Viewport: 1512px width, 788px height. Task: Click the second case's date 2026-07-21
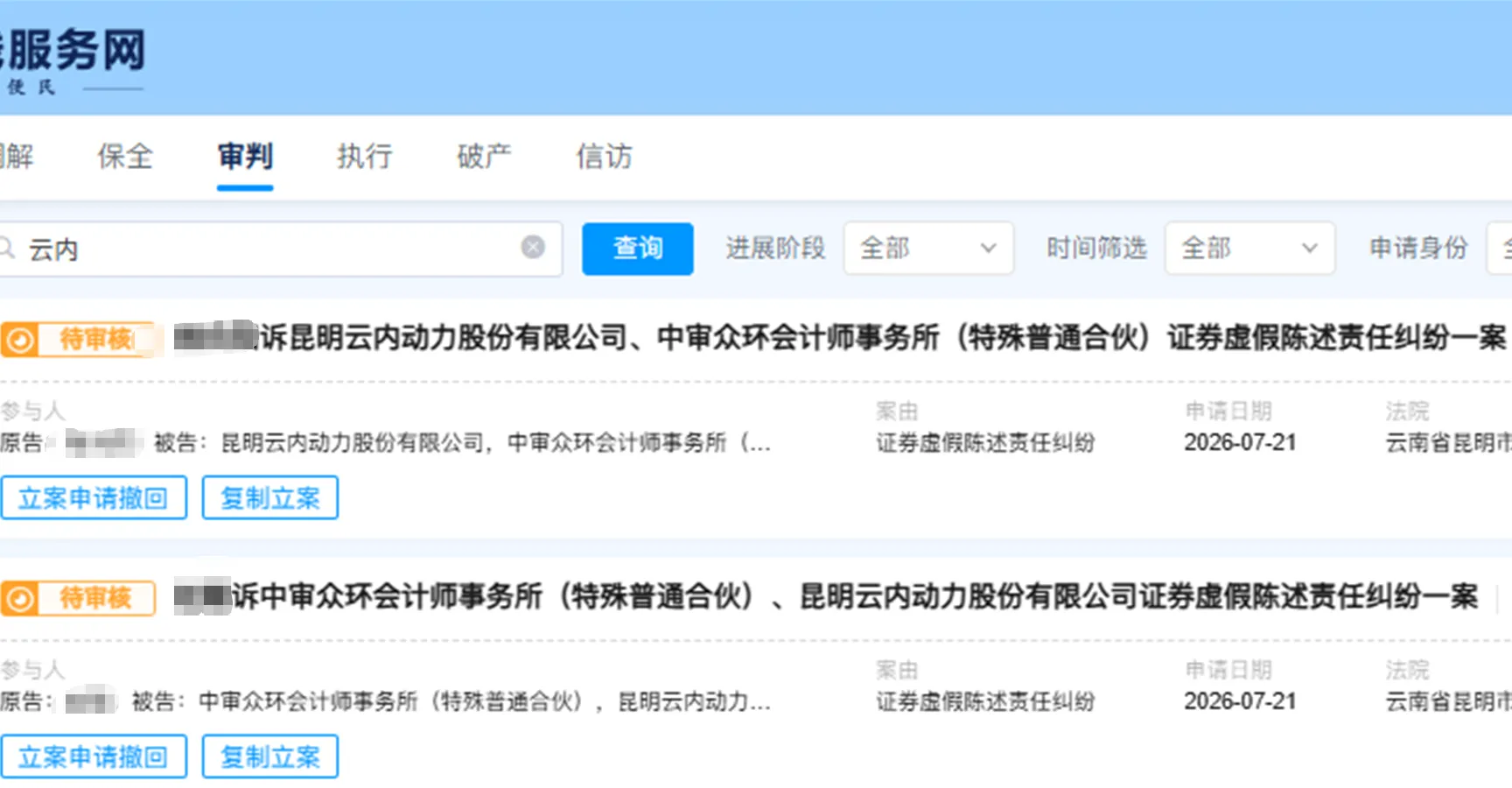click(x=1240, y=701)
